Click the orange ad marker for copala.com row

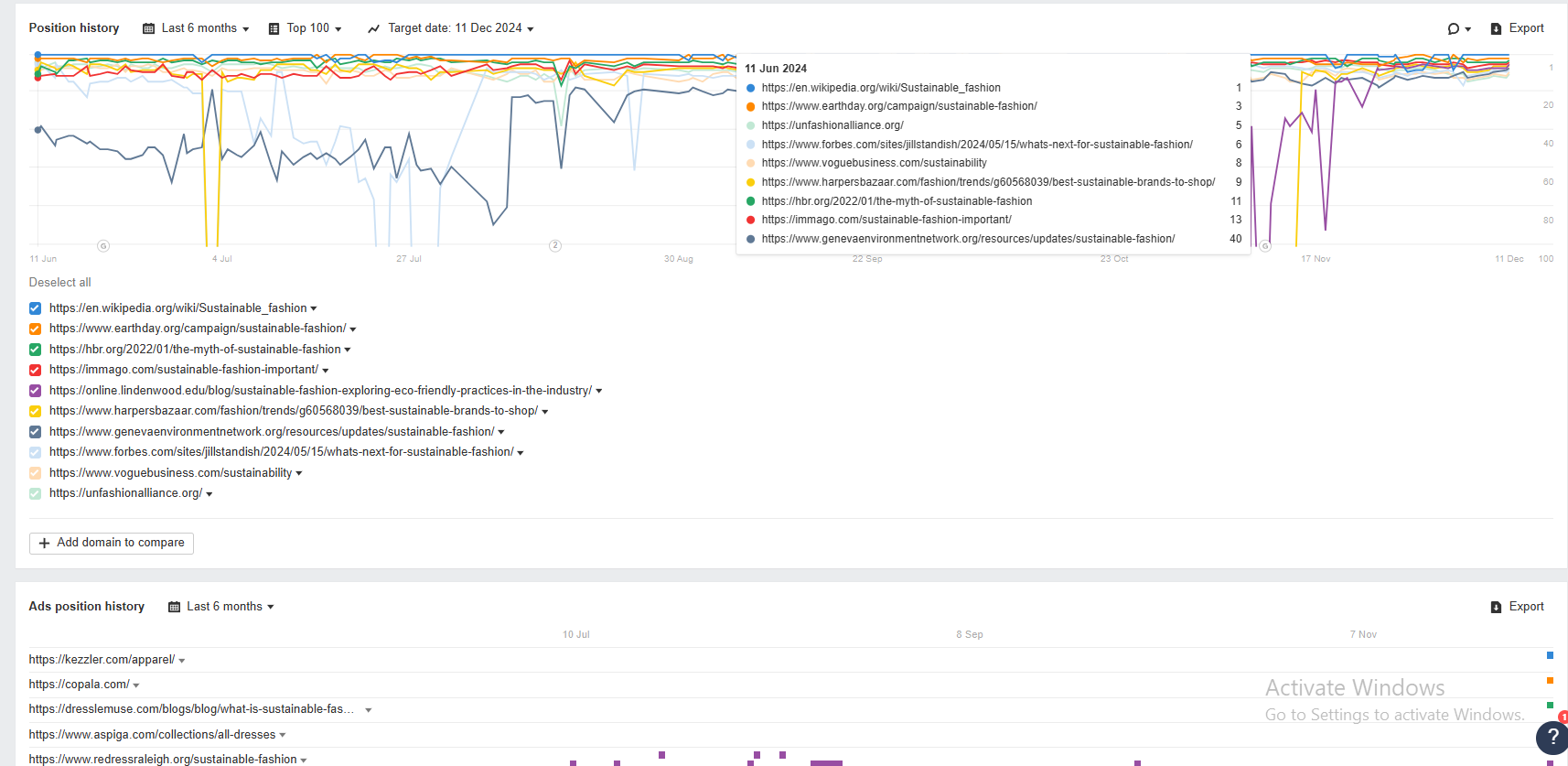1550,680
